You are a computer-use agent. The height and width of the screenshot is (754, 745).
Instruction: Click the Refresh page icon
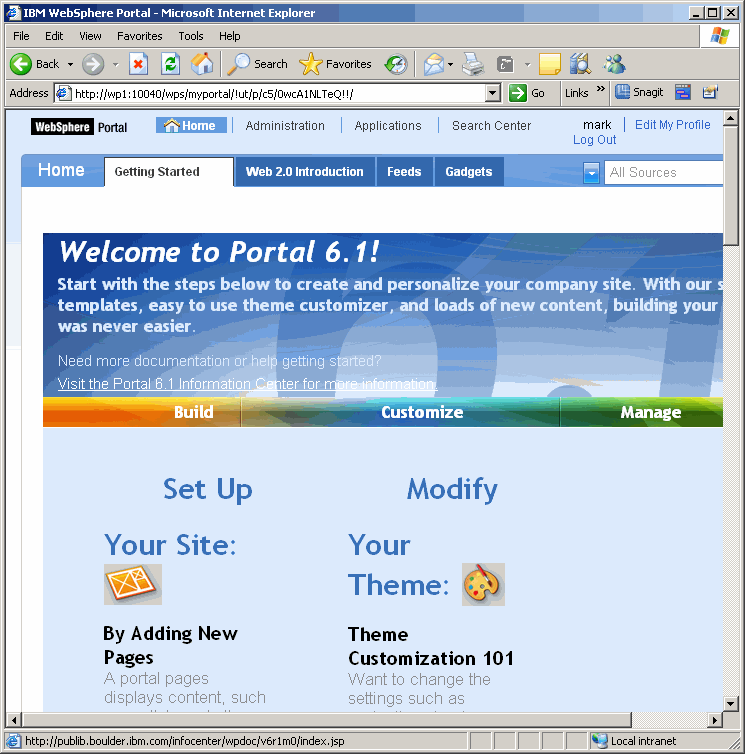pyautogui.click(x=171, y=64)
